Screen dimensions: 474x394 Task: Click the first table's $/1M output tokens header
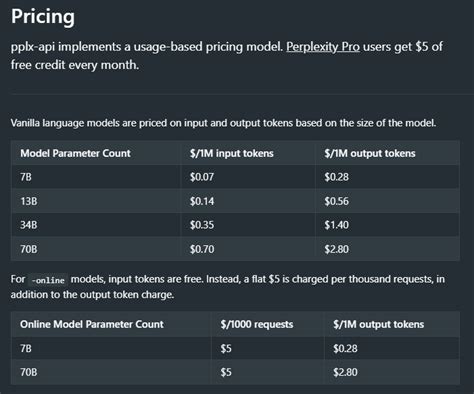point(370,153)
